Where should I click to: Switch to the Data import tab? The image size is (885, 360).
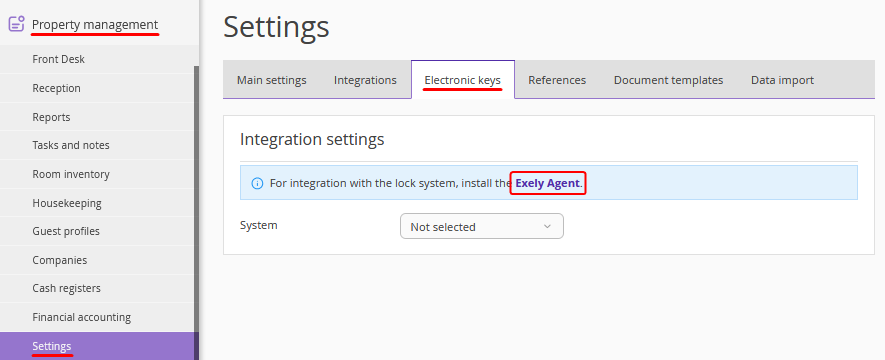(x=782, y=80)
